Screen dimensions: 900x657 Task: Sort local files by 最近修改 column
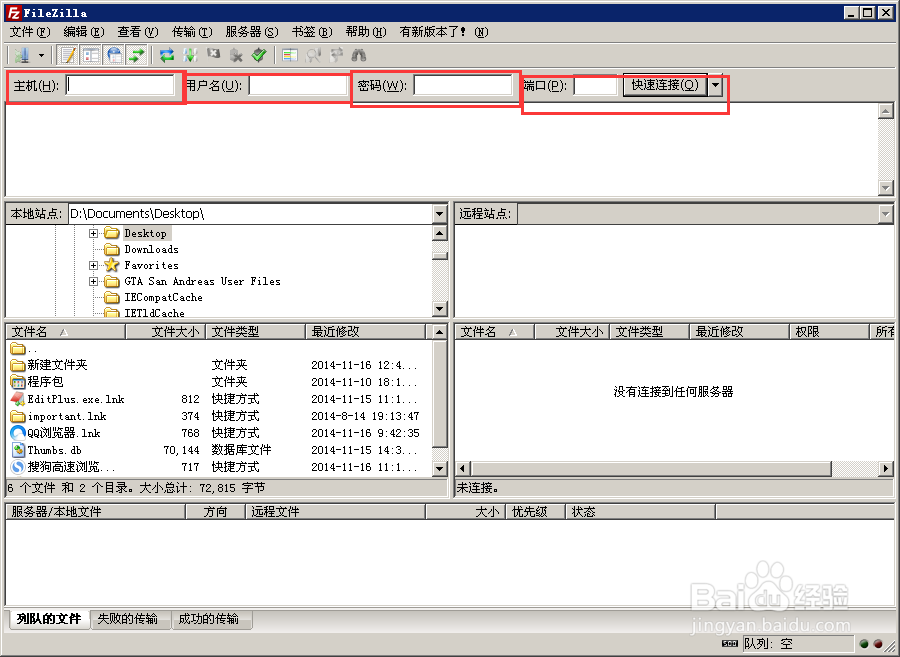[366, 332]
